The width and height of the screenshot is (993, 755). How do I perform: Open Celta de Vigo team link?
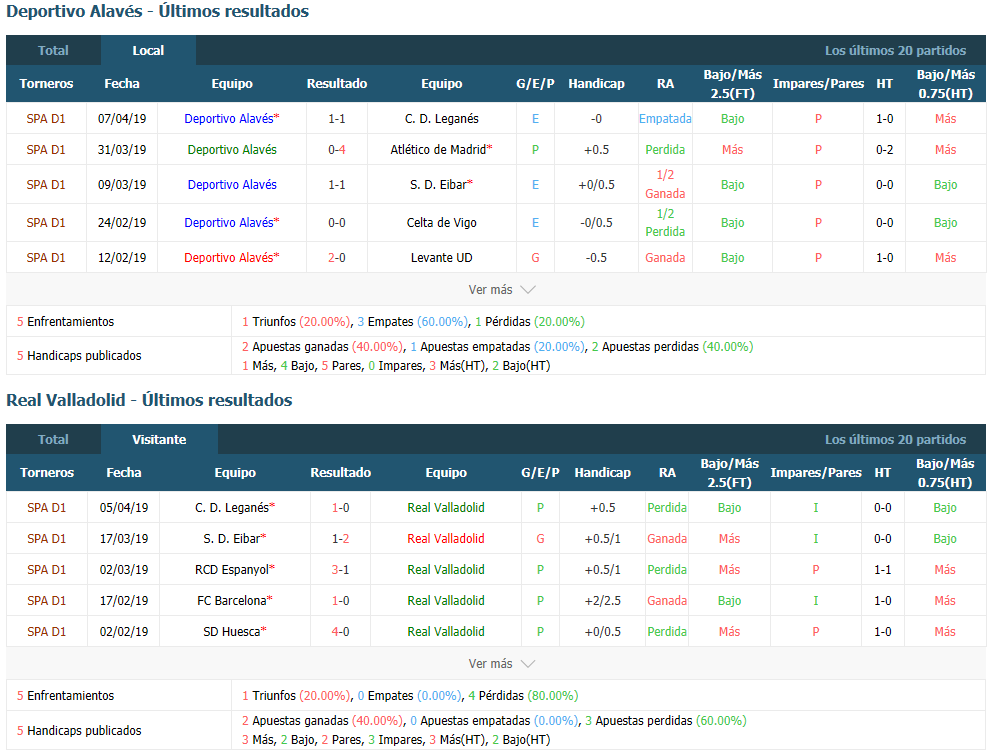click(441, 222)
